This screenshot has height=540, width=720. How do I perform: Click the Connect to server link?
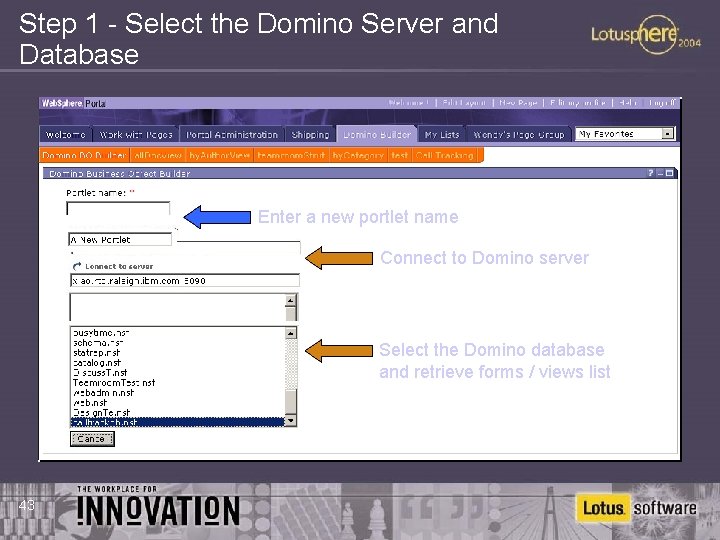pyautogui.click(x=119, y=266)
